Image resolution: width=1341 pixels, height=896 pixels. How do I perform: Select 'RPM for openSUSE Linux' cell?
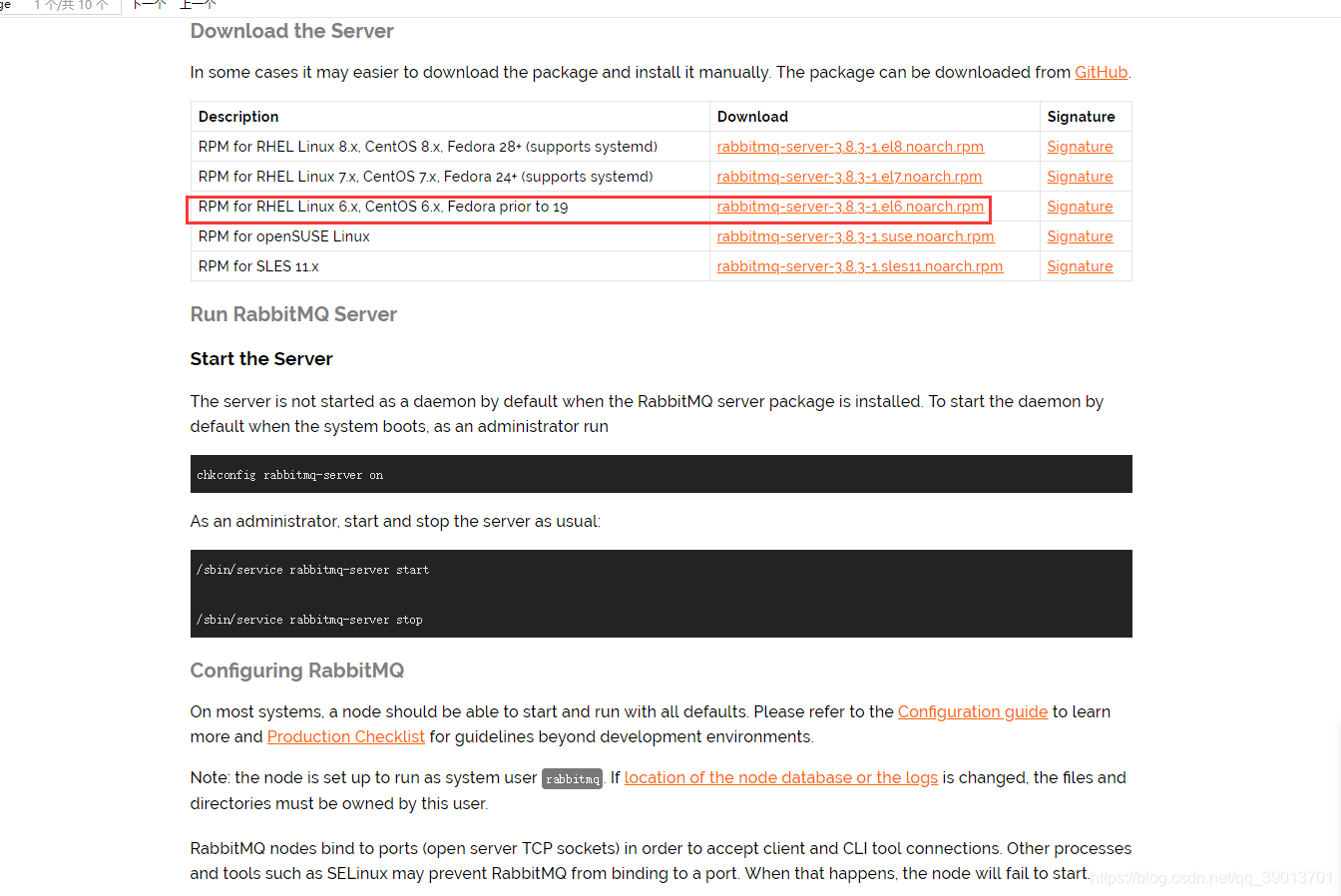(450, 236)
